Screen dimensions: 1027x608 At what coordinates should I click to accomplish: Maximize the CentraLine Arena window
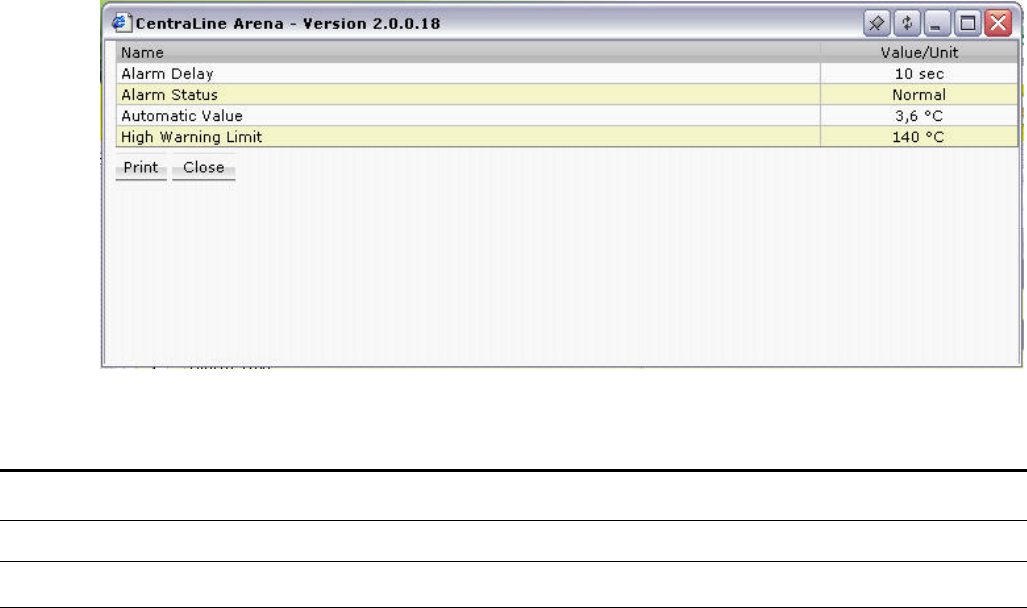[x=967, y=23]
